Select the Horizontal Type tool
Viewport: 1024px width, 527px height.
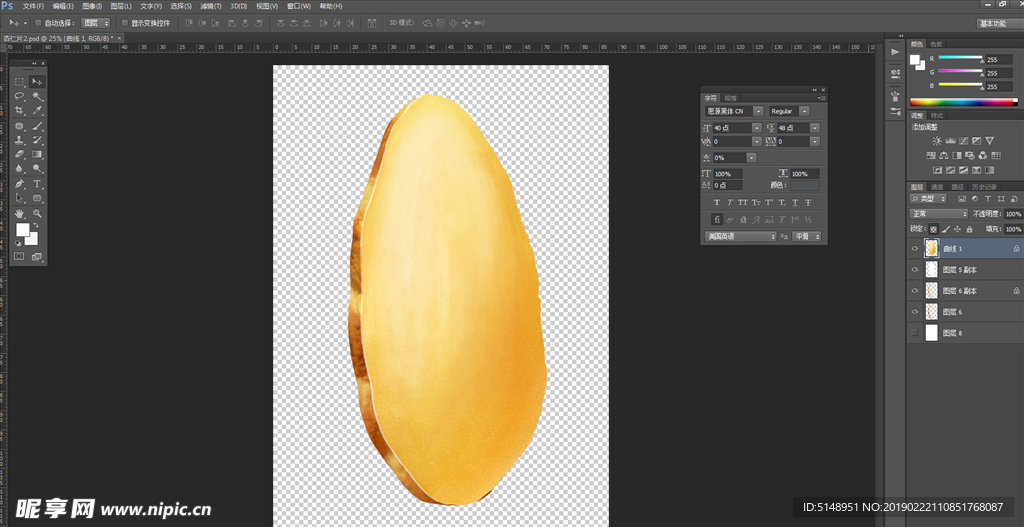(37, 184)
